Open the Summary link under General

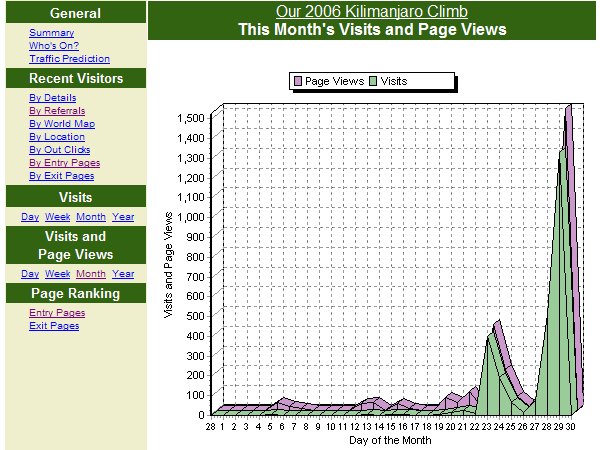pos(51,33)
